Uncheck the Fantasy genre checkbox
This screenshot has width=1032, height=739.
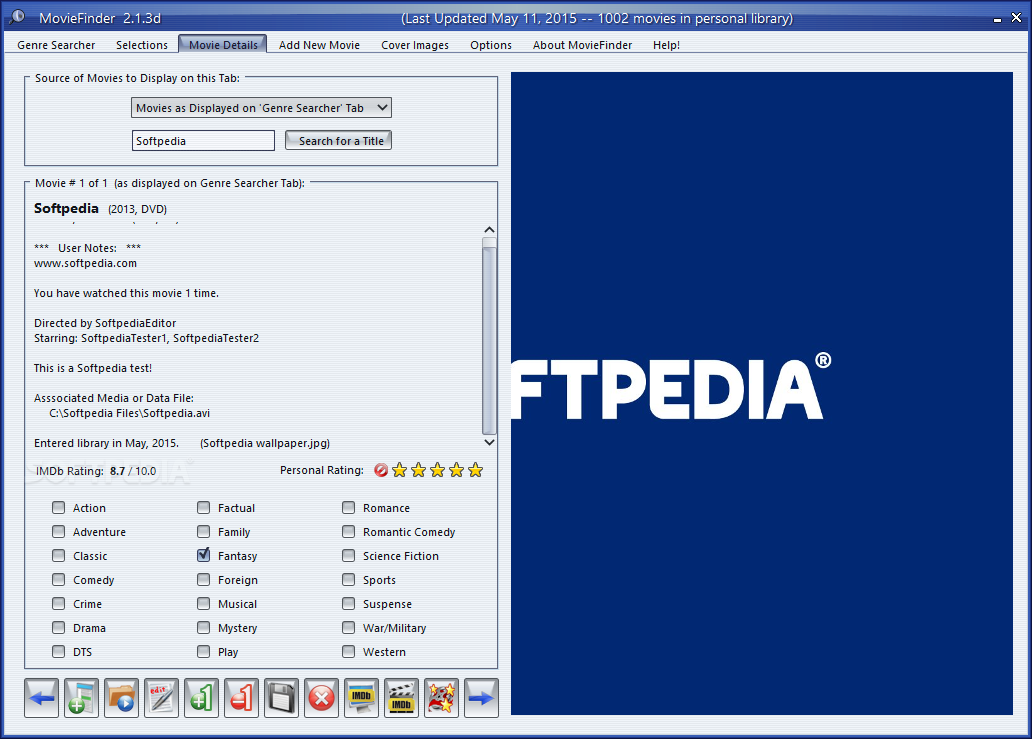coord(203,555)
